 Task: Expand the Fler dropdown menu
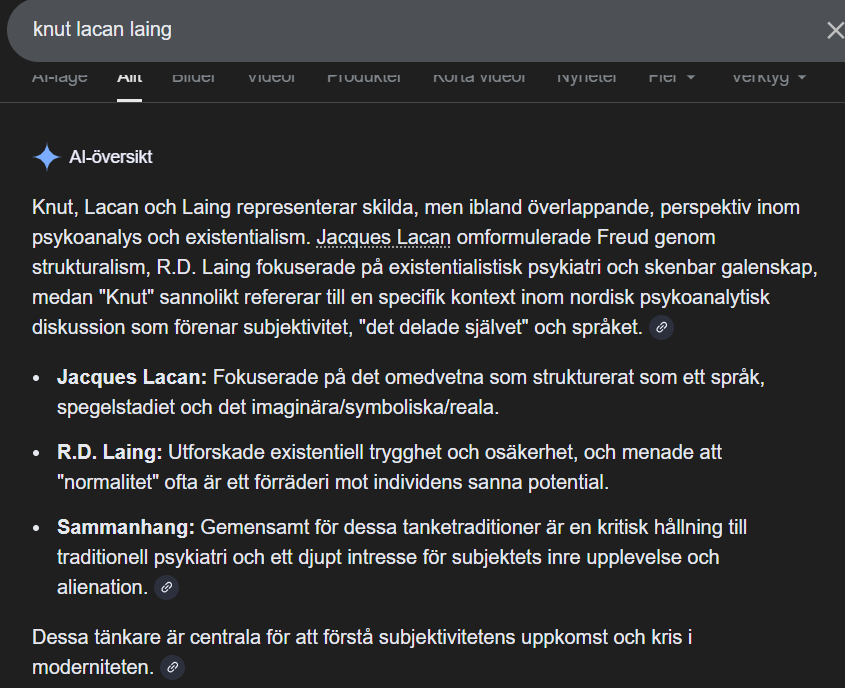[672, 77]
